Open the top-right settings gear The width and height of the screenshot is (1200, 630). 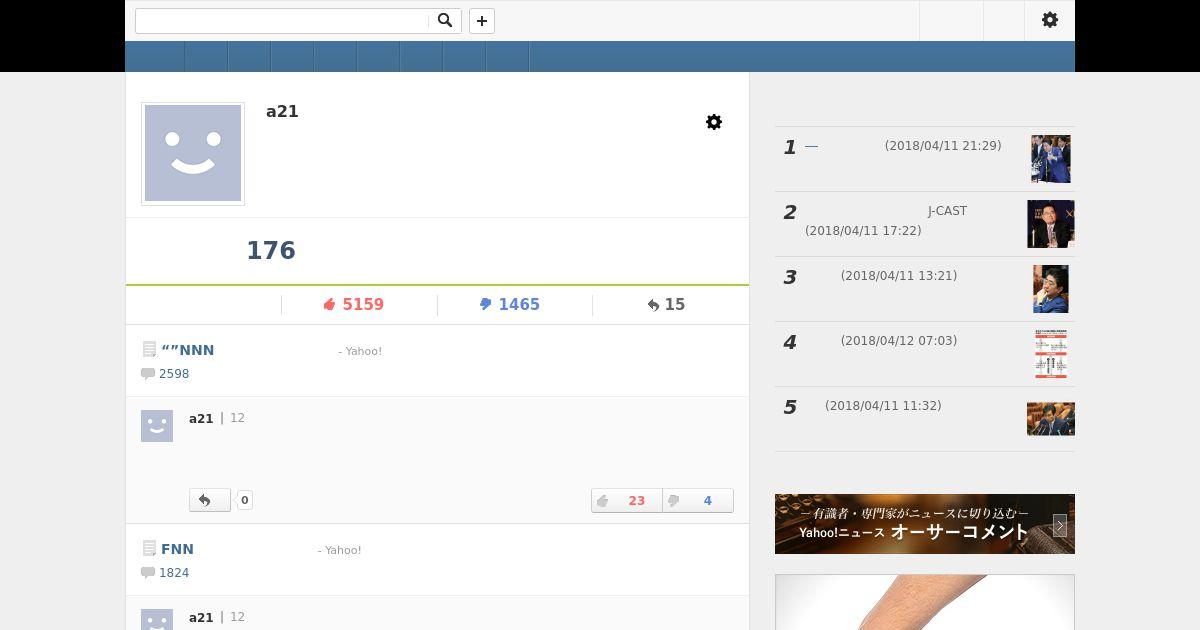pyautogui.click(x=1050, y=20)
